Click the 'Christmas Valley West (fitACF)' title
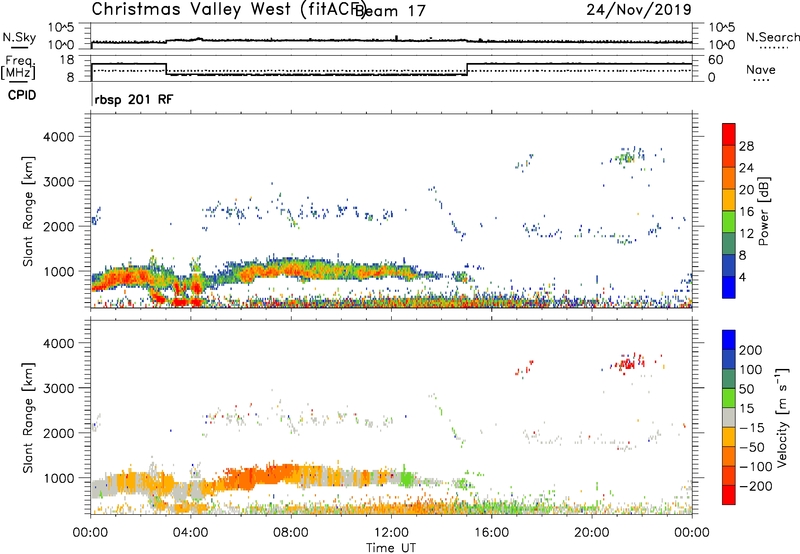The height and width of the screenshot is (554, 800). tap(228, 10)
